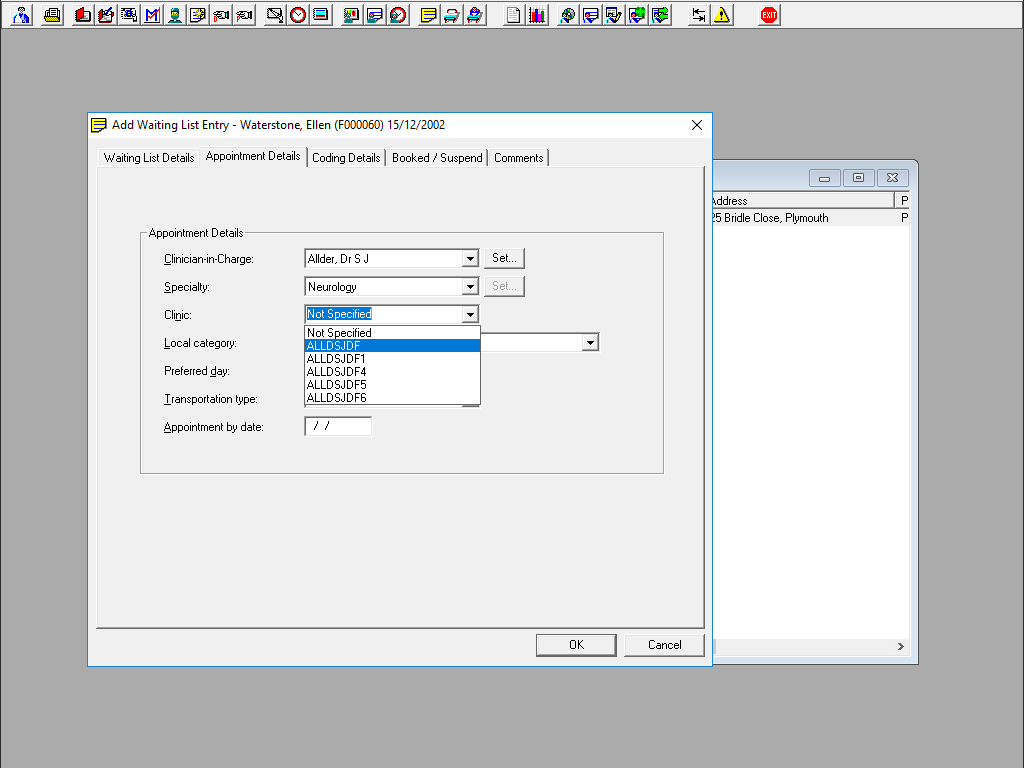The width and height of the screenshot is (1024, 768).
Task: Click the person with green arrows icon
Action: point(660,15)
